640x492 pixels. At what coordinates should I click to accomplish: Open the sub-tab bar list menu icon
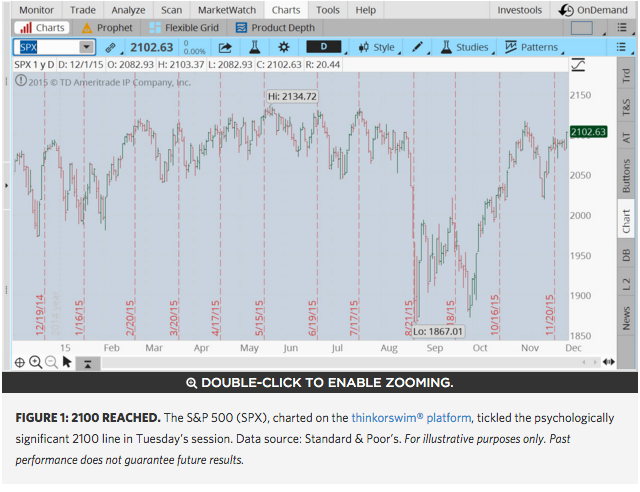pos(622,28)
